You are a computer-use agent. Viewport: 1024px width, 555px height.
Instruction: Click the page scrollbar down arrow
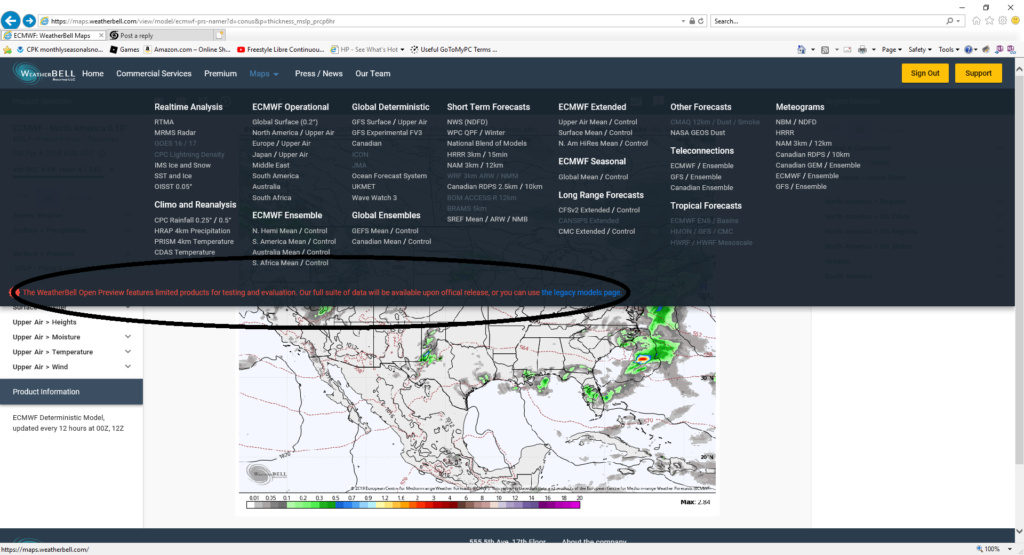(1019, 531)
